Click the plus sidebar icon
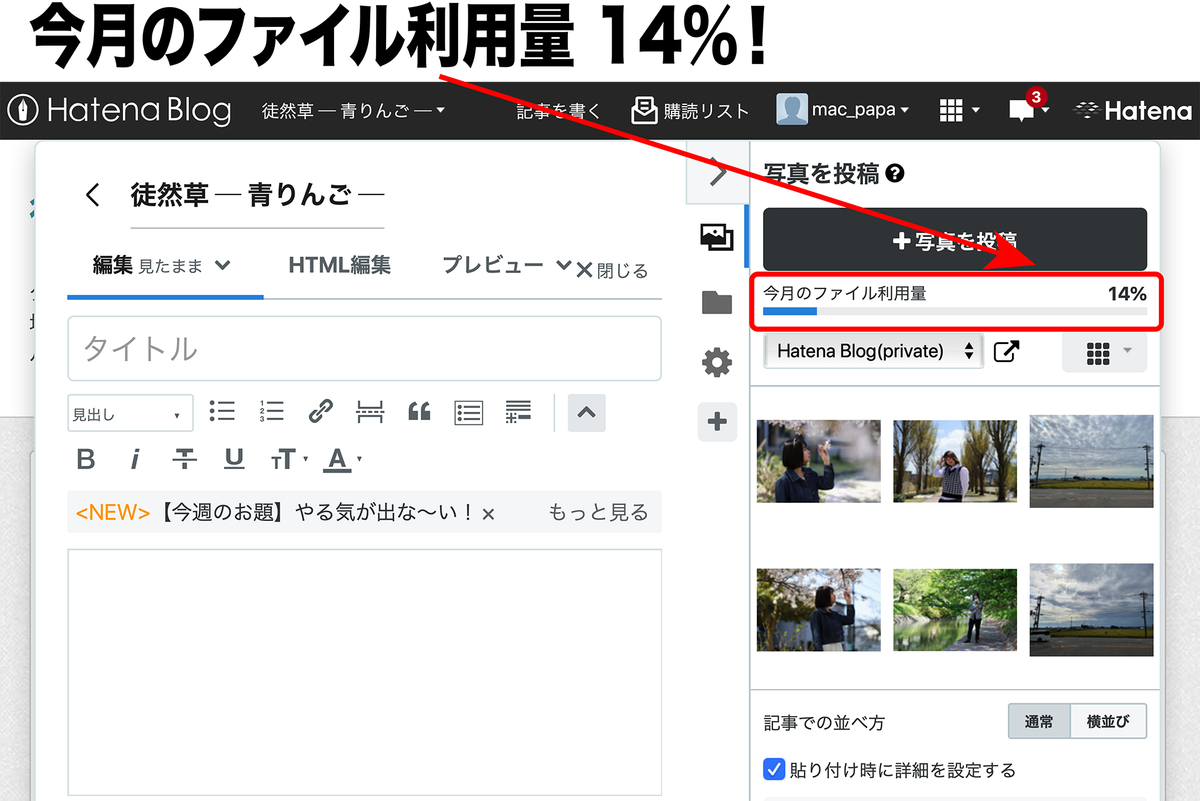 (x=717, y=422)
